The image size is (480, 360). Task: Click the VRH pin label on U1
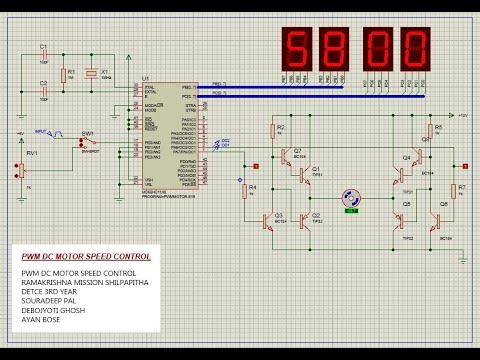click(149, 180)
